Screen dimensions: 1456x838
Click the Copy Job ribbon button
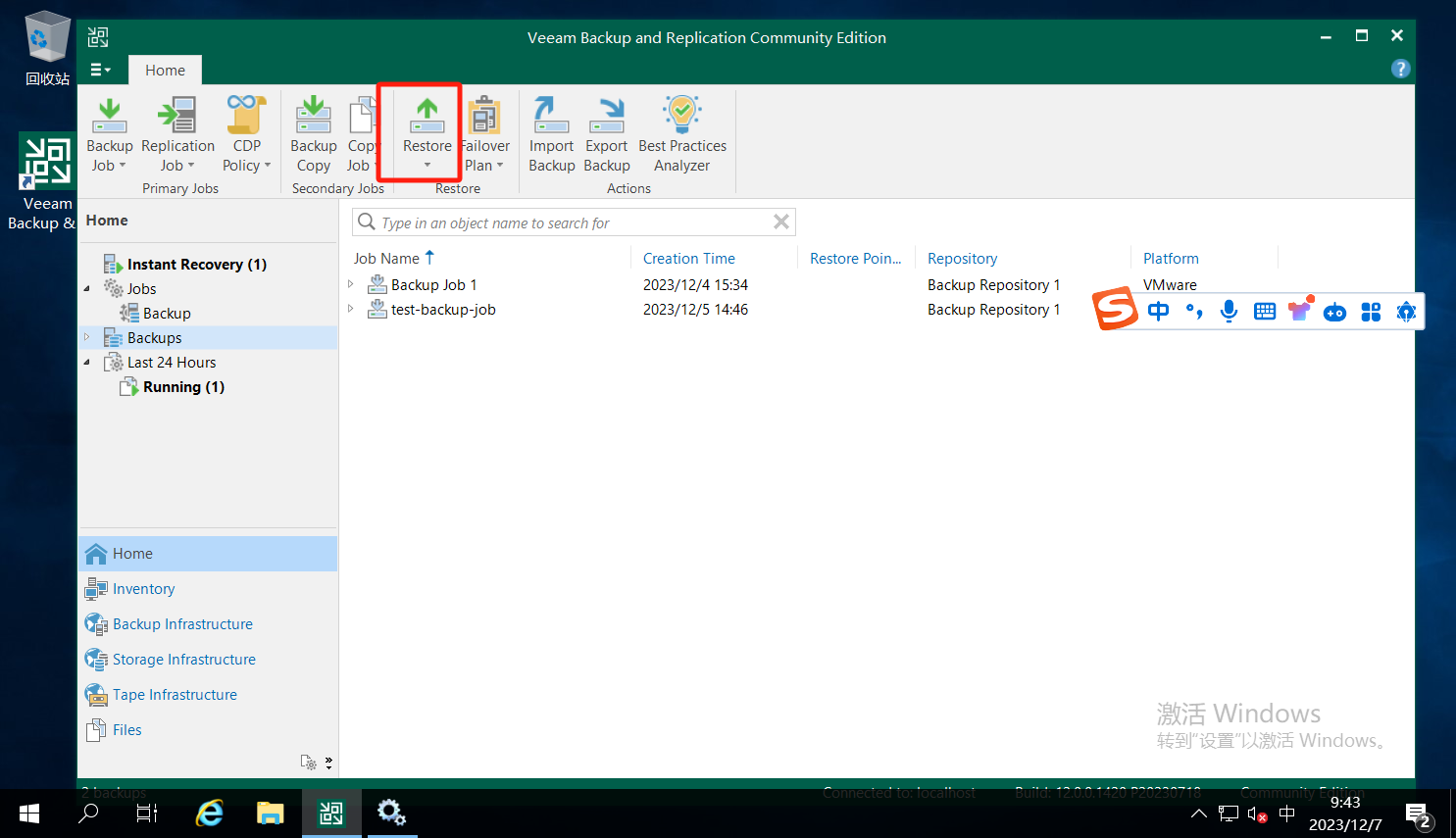(361, 134)
